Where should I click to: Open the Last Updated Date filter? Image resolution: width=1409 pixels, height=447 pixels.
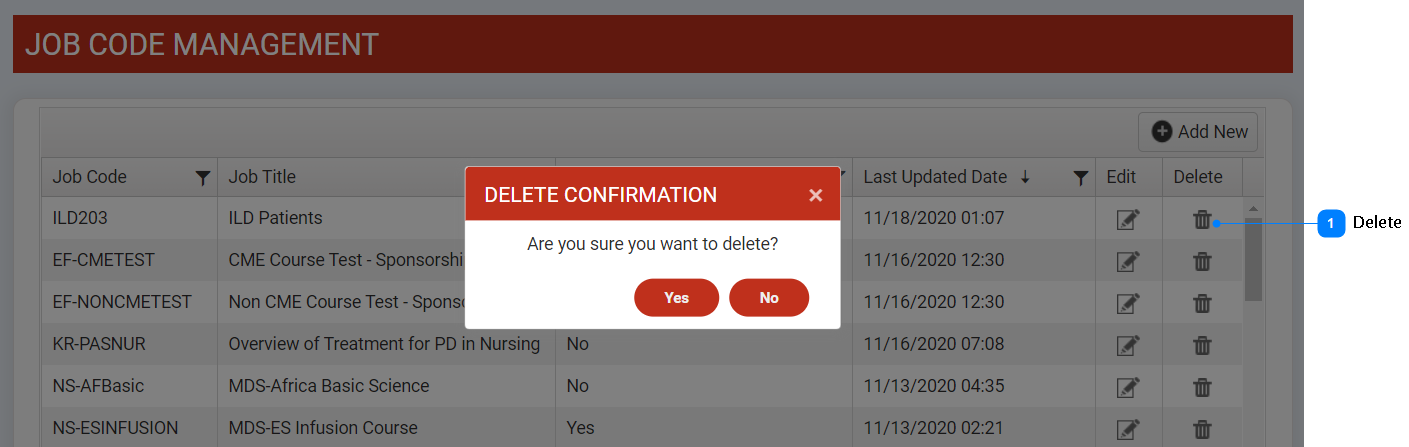1080,178
